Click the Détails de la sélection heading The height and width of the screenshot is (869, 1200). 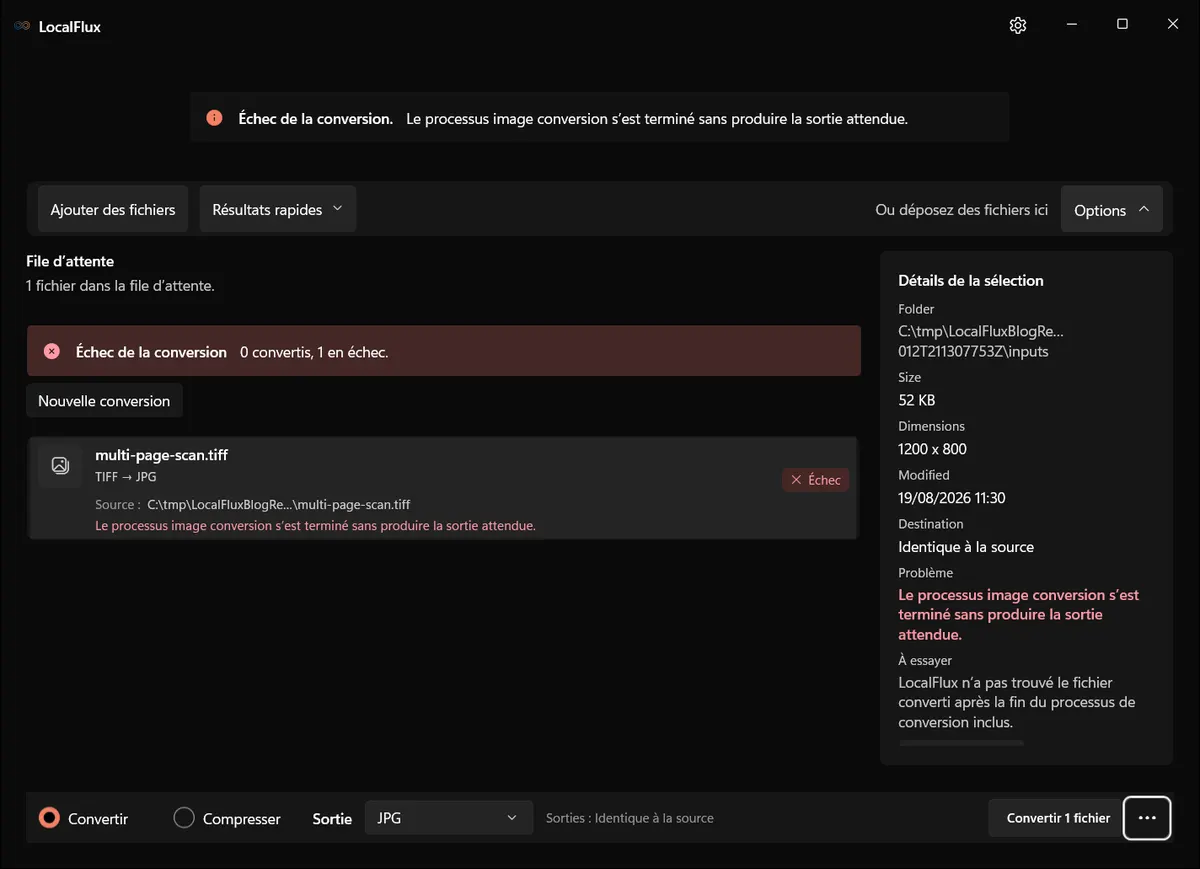pyautogui.click(x=971, y=281)
